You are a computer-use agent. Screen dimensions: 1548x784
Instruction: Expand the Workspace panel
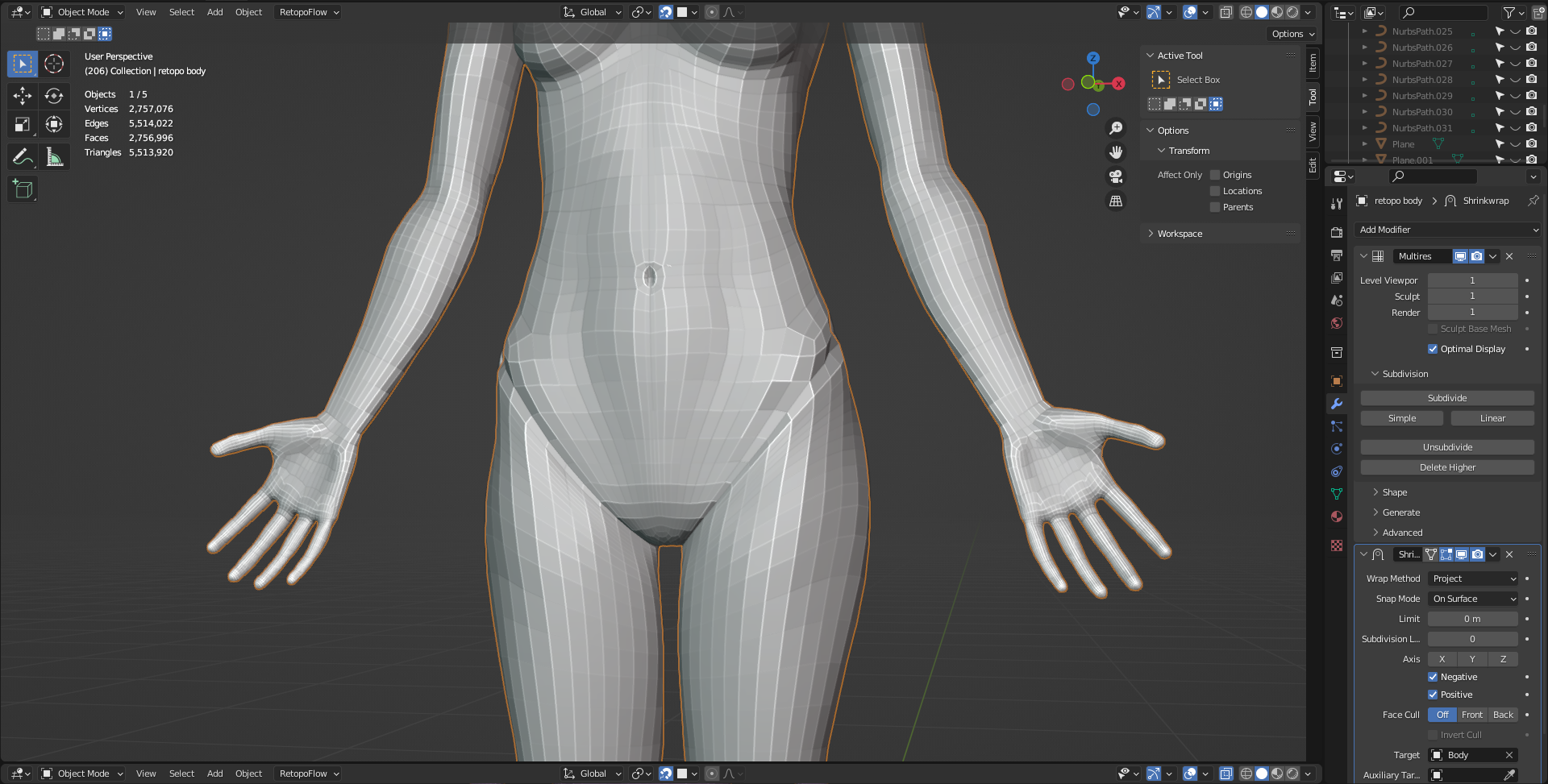click(x=1180, y=234)
